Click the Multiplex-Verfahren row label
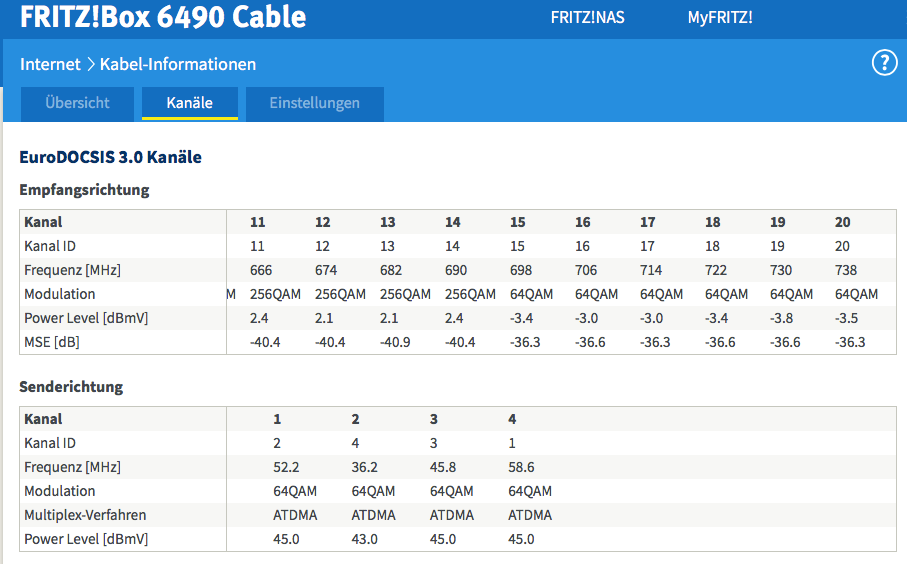This screenshot has width=907, height=564. pos(85,515)
